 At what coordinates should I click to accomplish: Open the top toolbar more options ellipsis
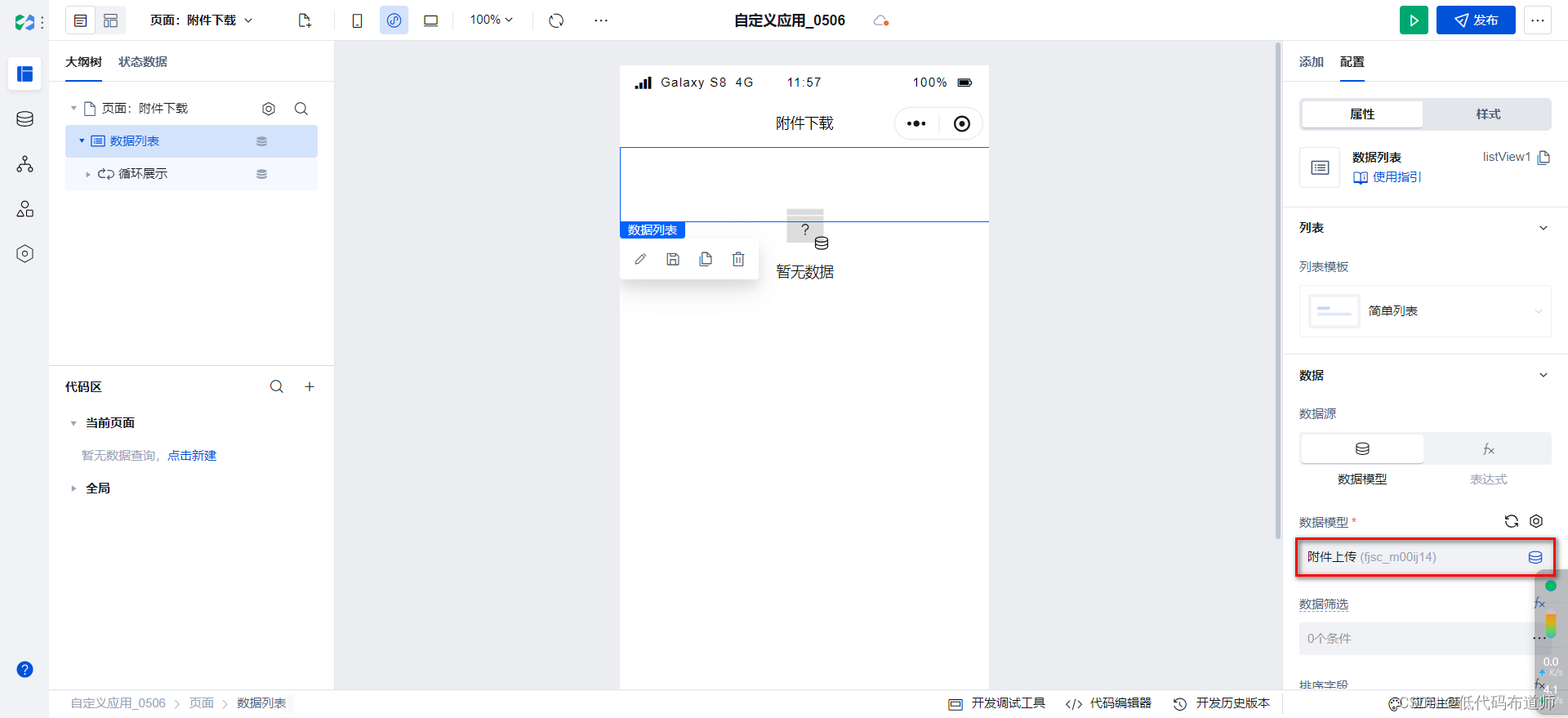(601, 20)
